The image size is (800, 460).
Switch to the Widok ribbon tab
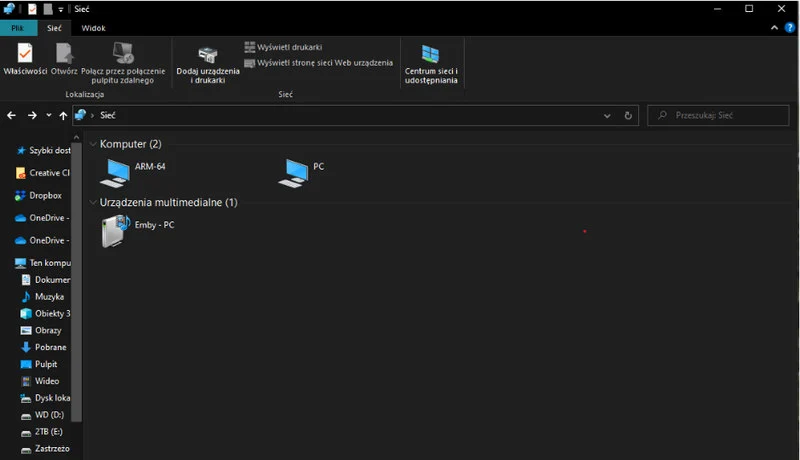tap(93, 29)
